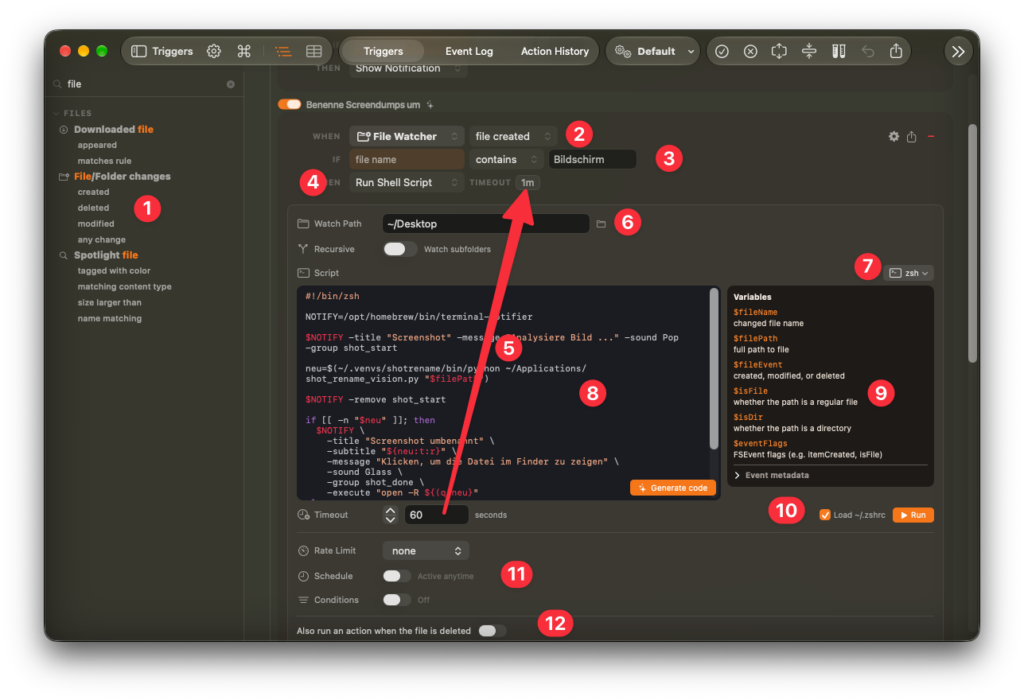Image resolution: width=1024 pixels, height=700 pixels.
Task: Clear the sidebar search field
Action: tap(231, 84)
